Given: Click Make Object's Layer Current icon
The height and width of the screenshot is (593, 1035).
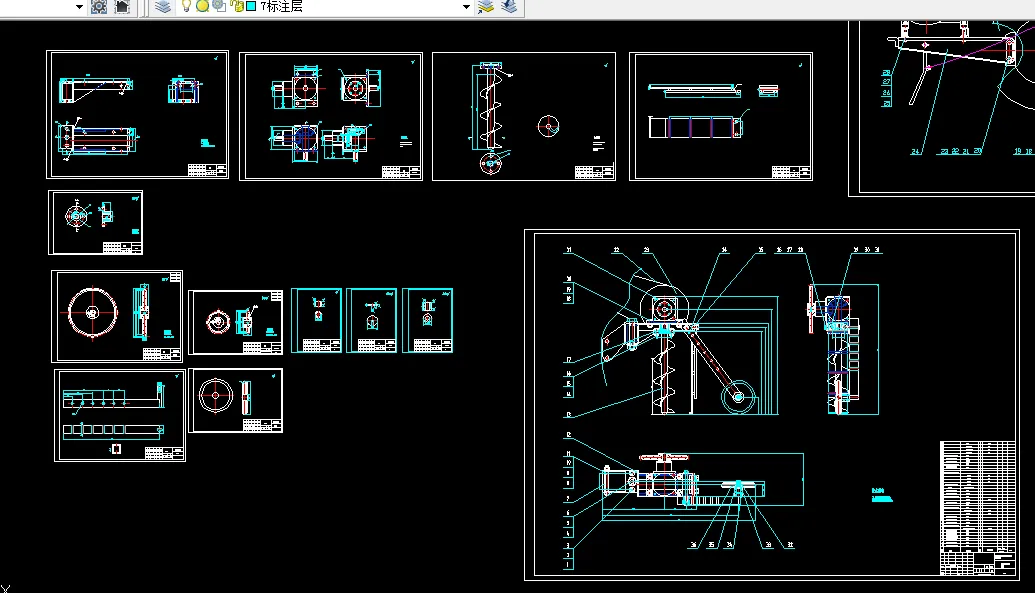Looking at the screenshot, I should coord(486,7).
